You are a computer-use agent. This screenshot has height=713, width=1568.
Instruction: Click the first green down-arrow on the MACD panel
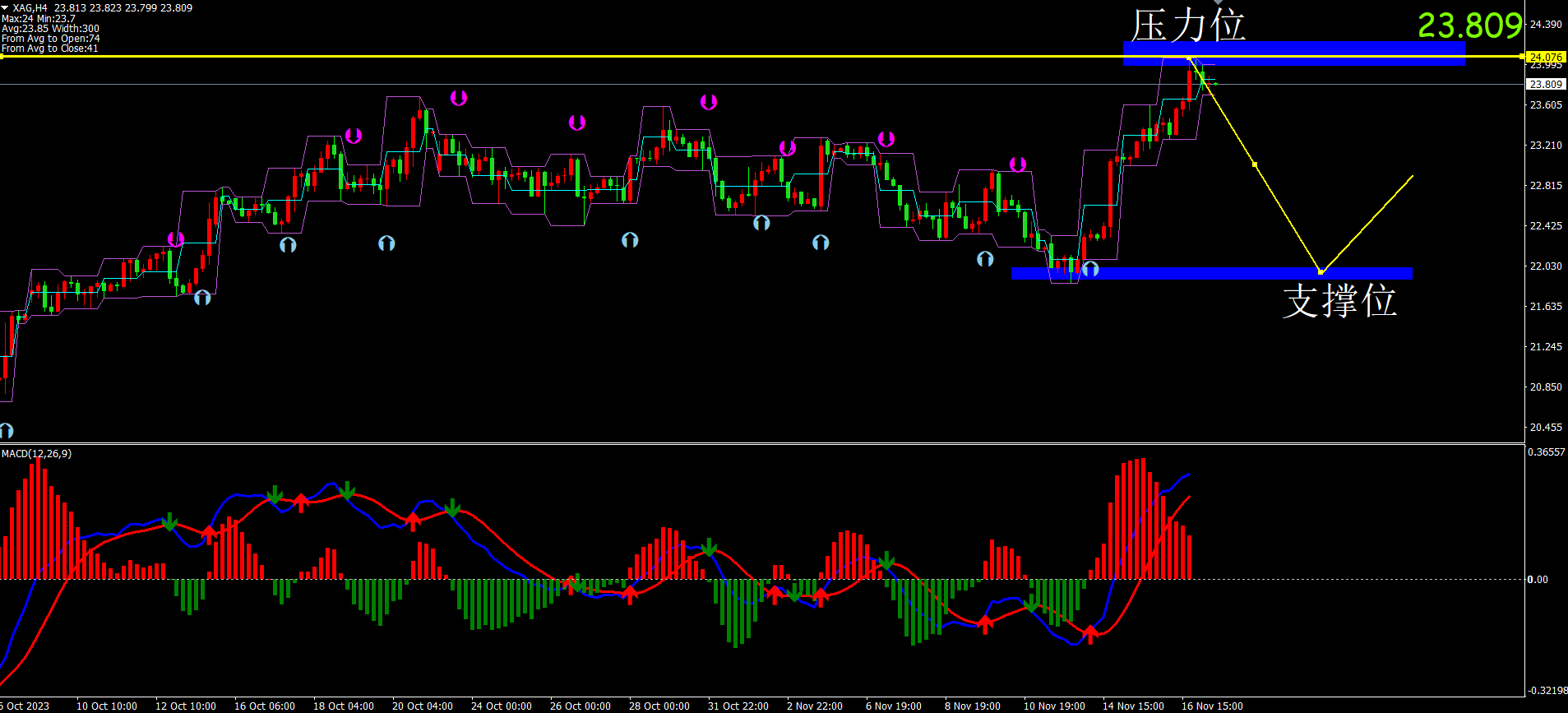click(x=169, y=522)
